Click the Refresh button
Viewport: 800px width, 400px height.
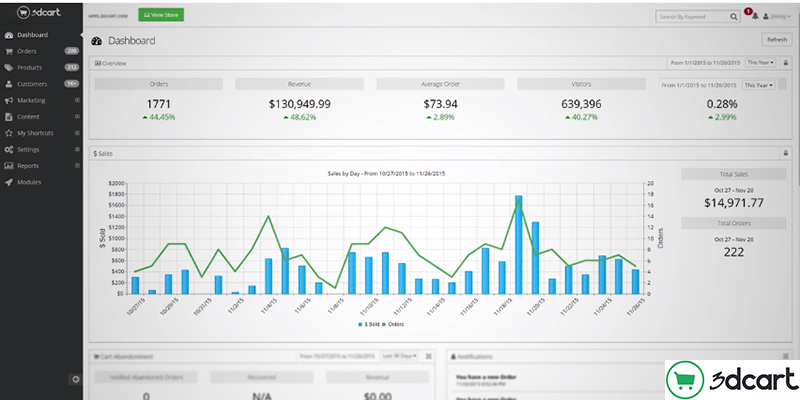tap(776, 39)
